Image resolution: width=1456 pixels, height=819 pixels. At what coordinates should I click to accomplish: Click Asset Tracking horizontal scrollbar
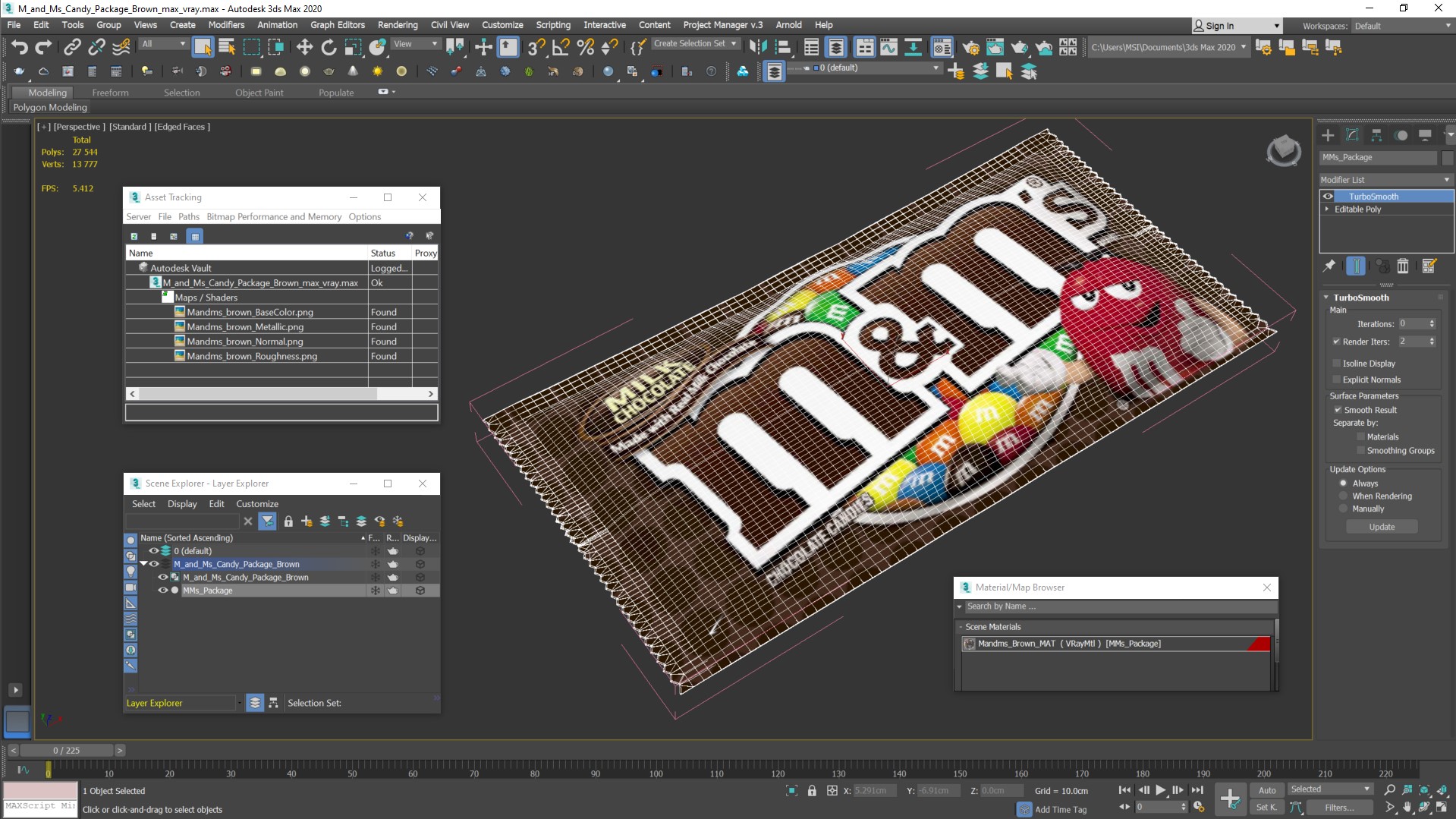pos(258,394)
